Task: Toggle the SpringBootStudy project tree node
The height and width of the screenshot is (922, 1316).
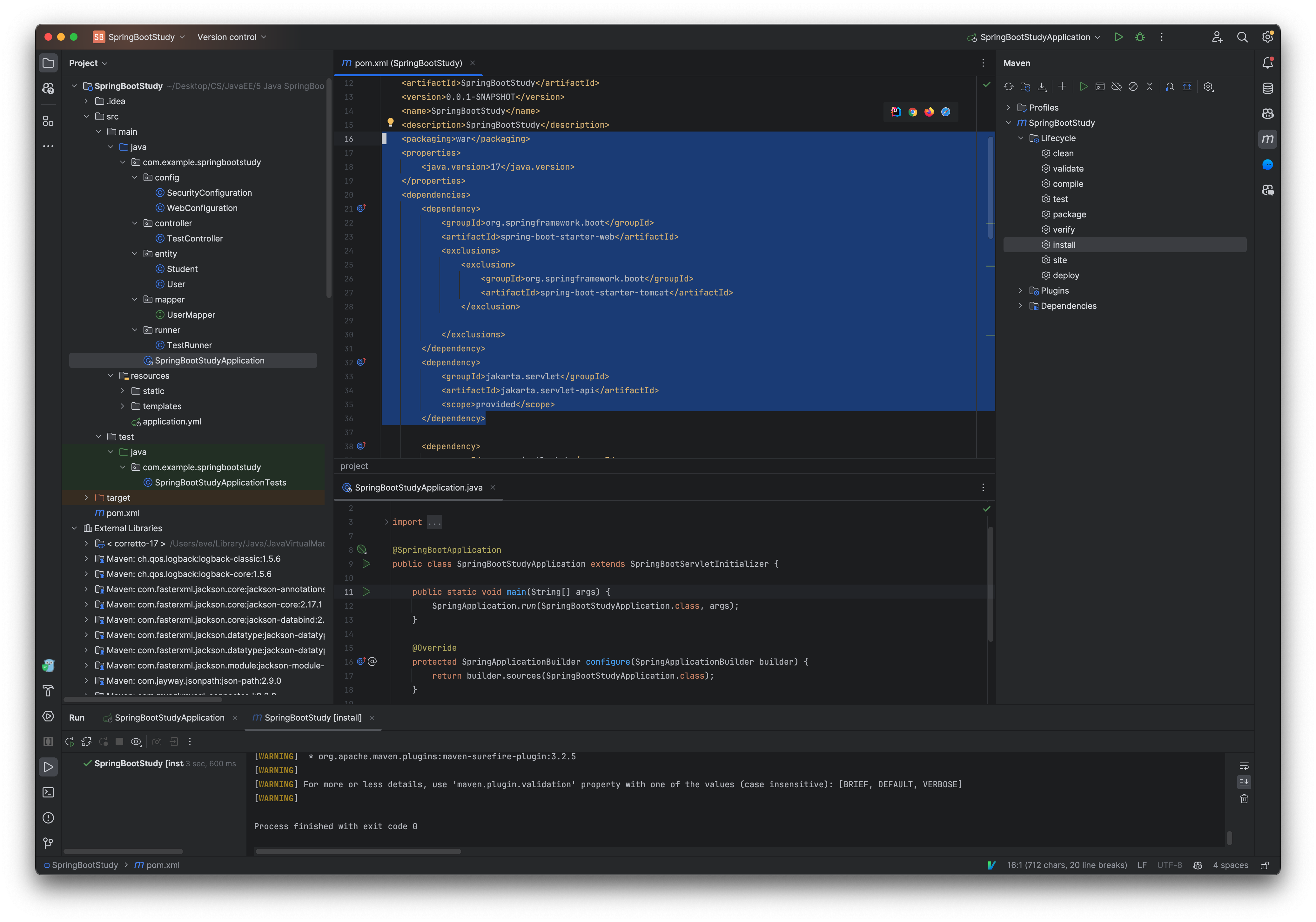Action: 75,86
